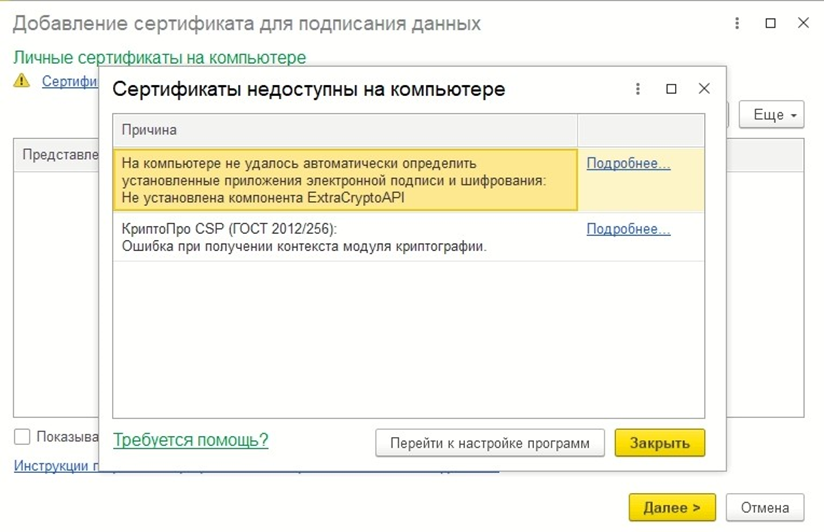Screen dimensions: 824x532
Task: Click the yellow 'Закрыть' button
Action: (660, 443)
